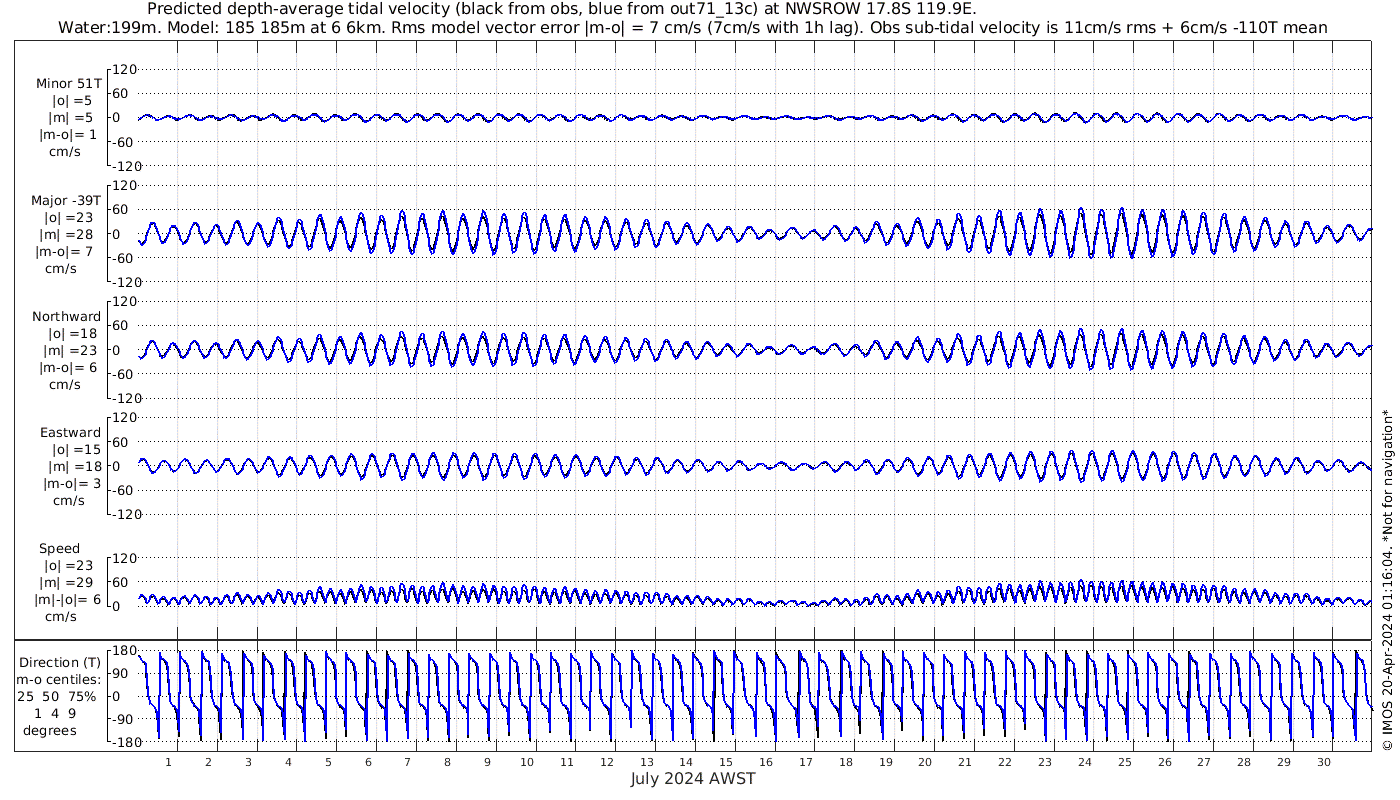This screenshot has width=1400, height=800.
Task: Click the vertical IMOS copyright notice
Action: (x=1387, y=580)
